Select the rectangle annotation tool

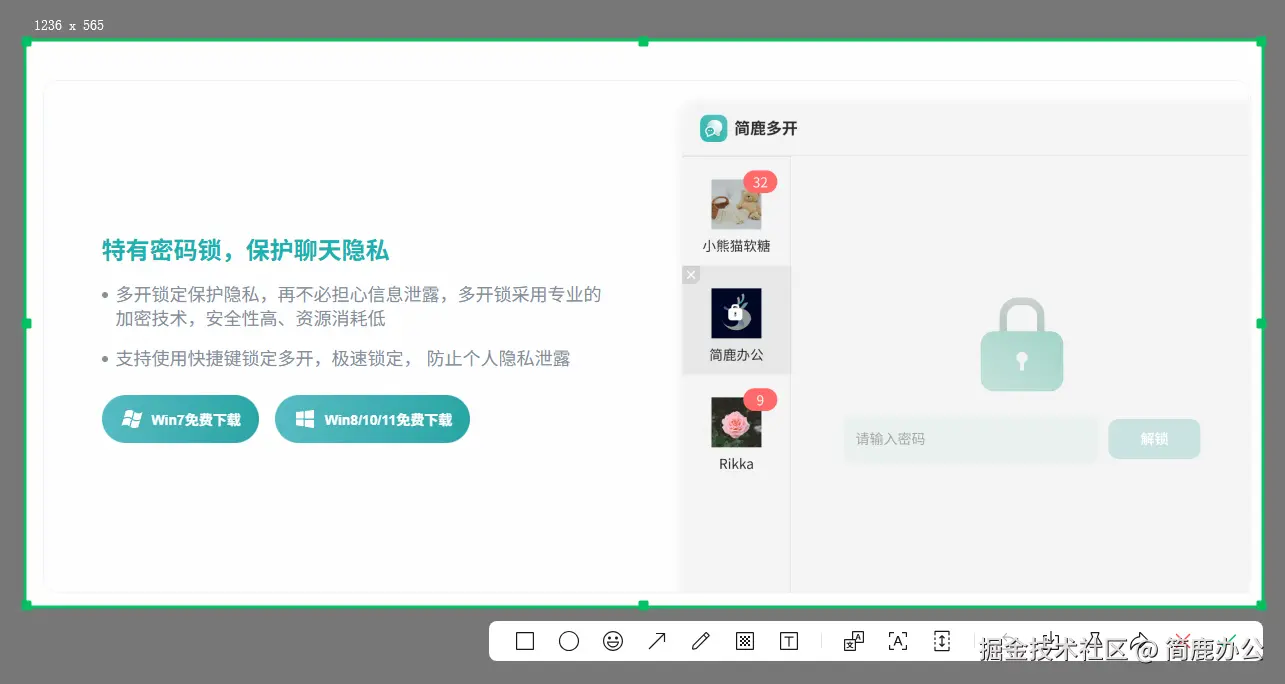click(524, 641)
